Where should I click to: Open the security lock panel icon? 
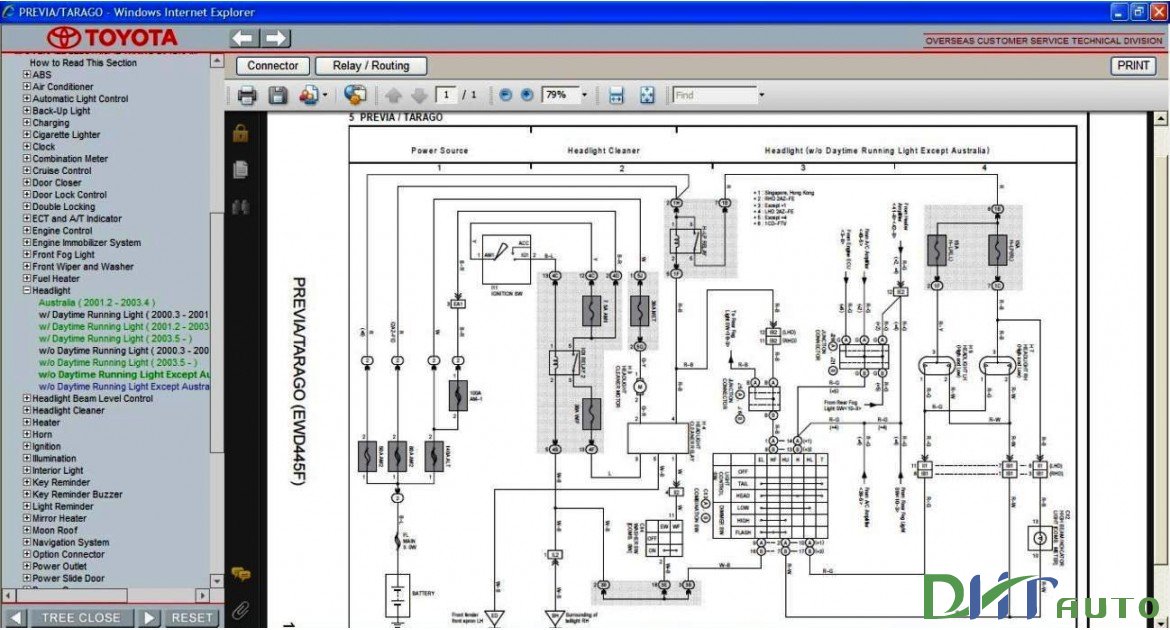(x=240, y=134)
